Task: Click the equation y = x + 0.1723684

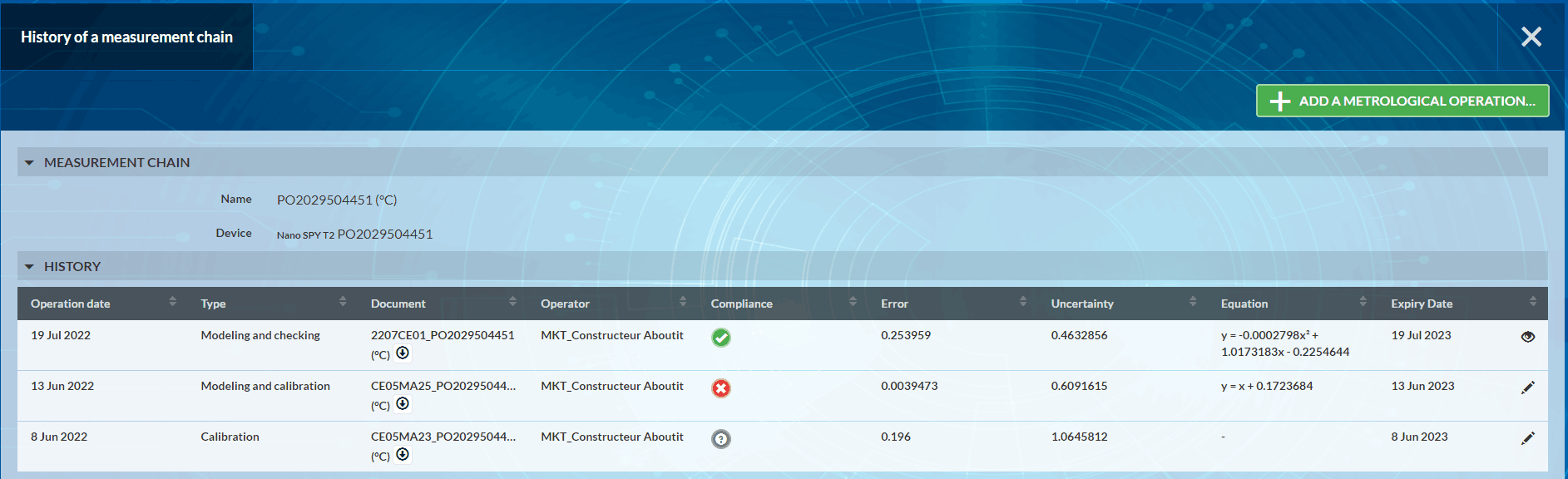Action: (x=1267, y=386)
